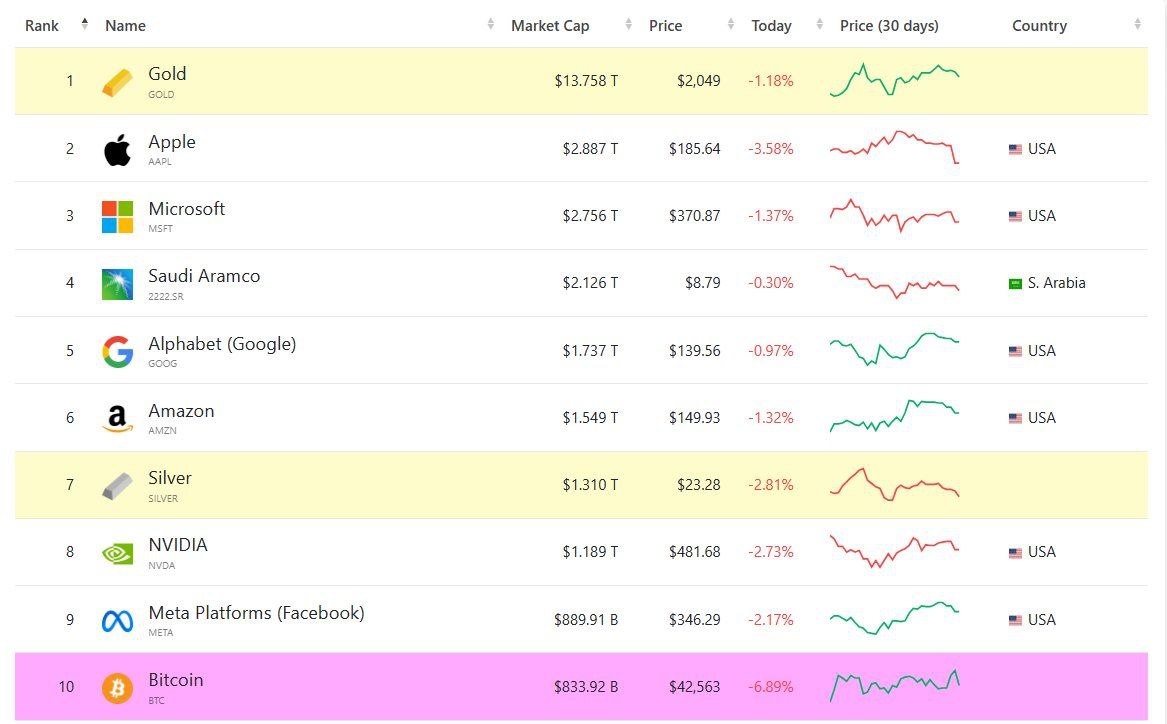Sort table by Rank arrows
Image resolution: width=1167 pixels, height=724 pixels.
85,25
